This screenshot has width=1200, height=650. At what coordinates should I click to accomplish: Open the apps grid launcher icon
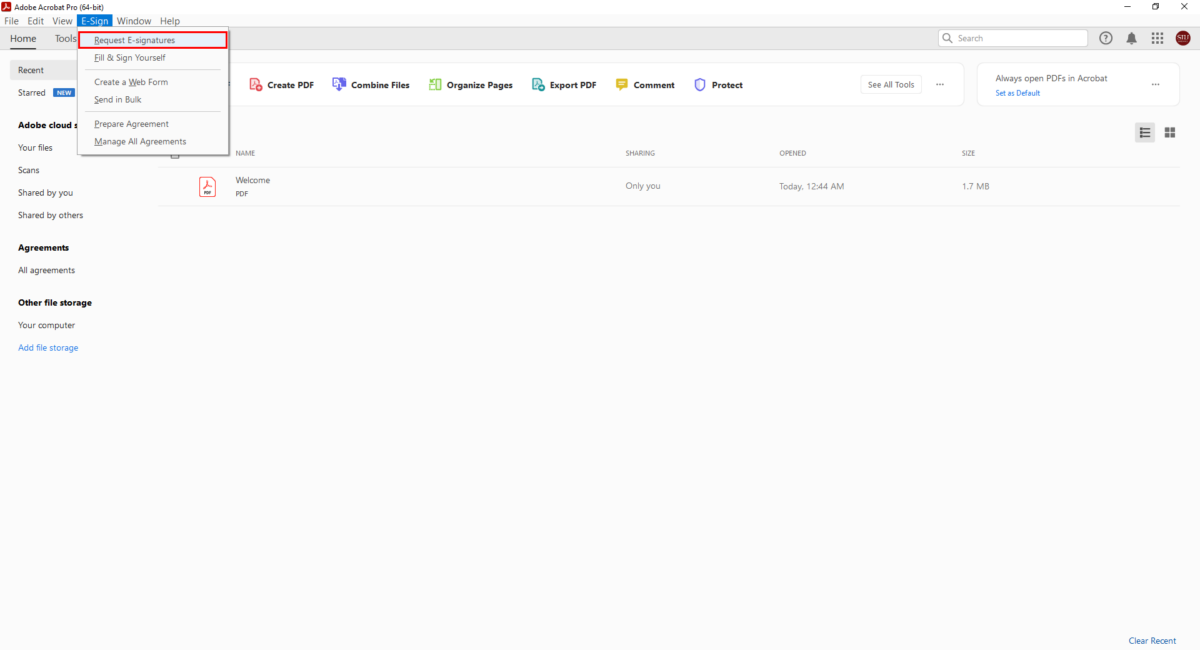(1157, 38)
